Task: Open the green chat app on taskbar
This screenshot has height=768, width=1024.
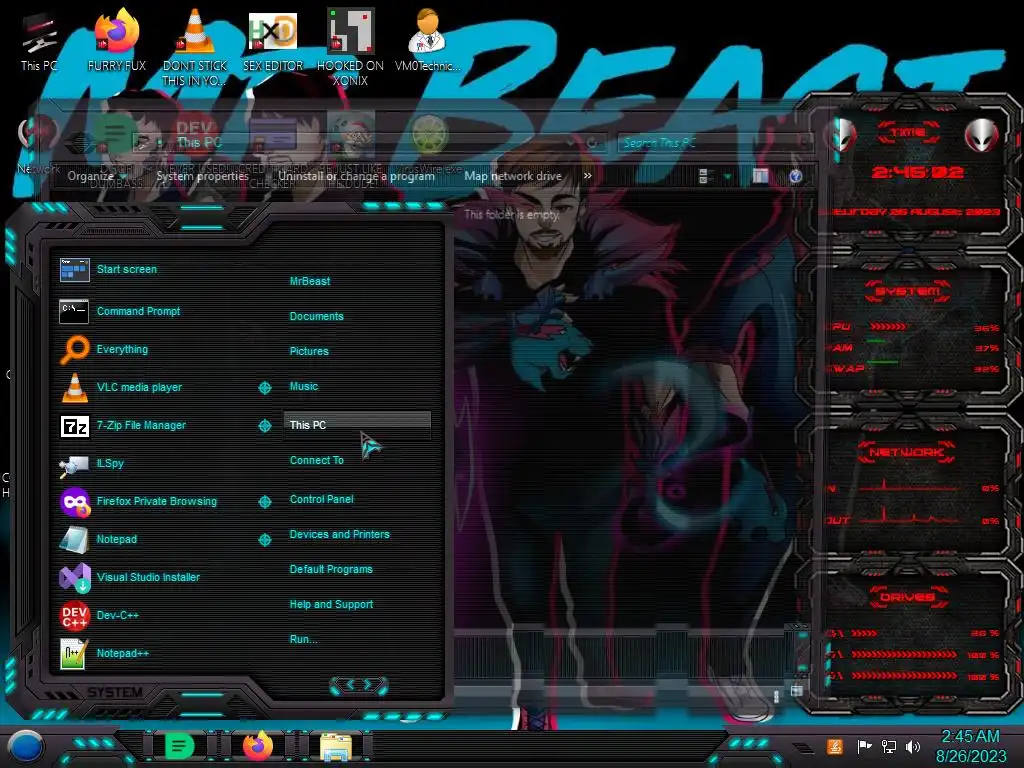Action: (179, 746)
